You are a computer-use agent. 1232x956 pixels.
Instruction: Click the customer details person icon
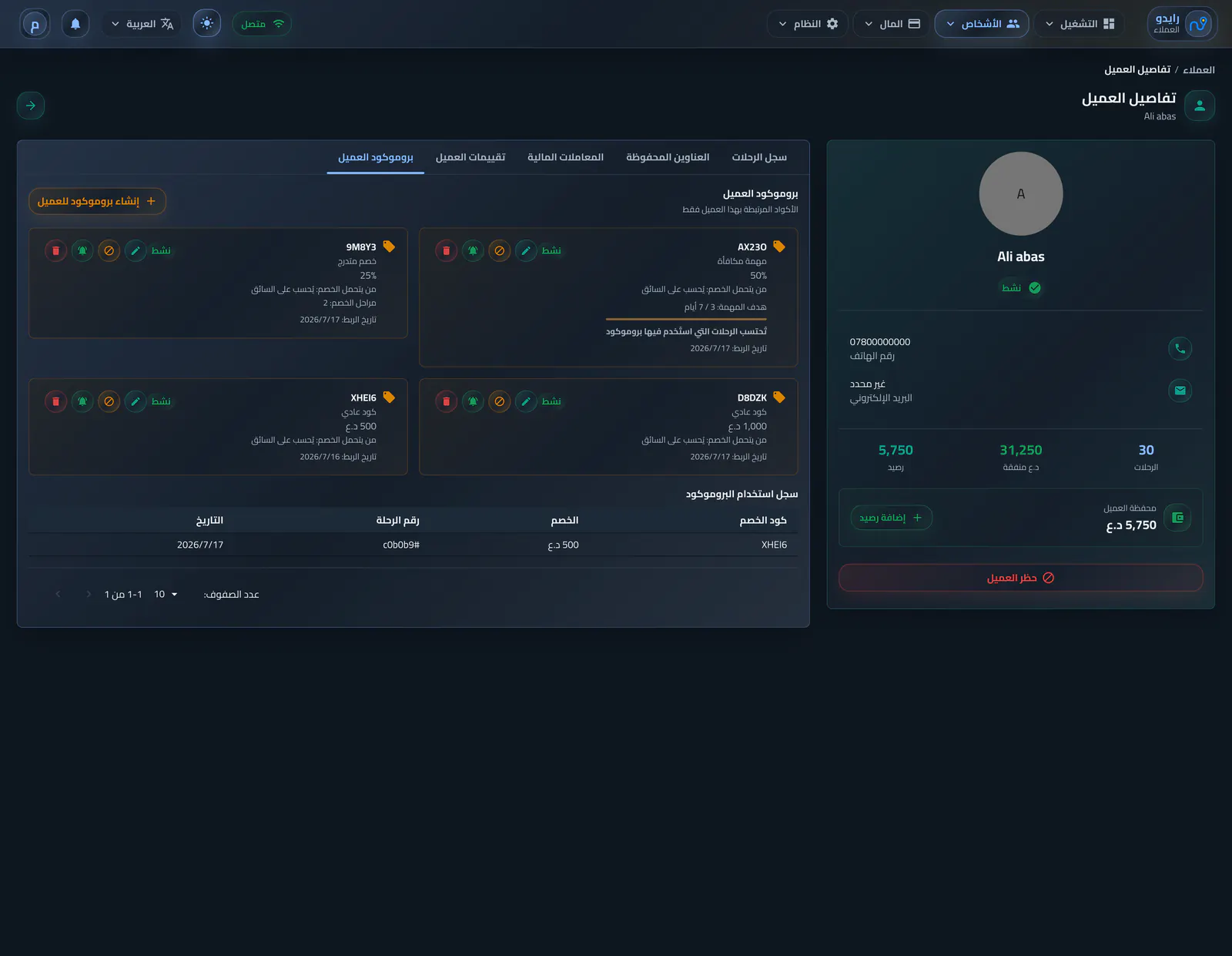[x=1200, y=106]
